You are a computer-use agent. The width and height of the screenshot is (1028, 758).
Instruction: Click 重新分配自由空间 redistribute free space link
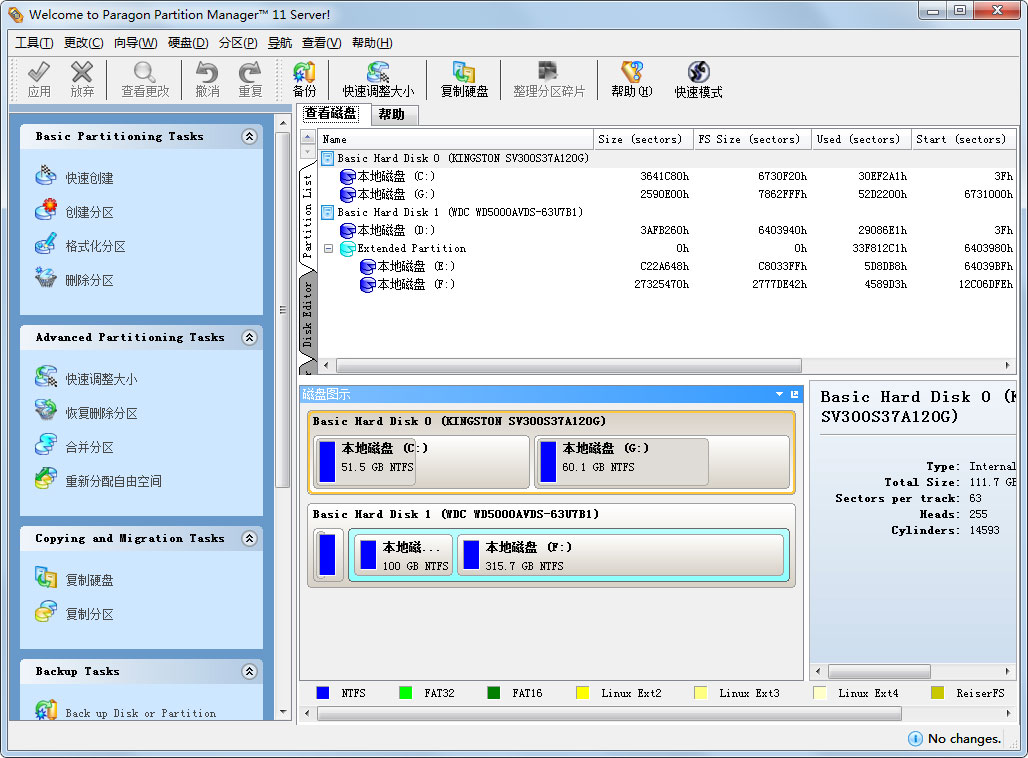point(112,481)
